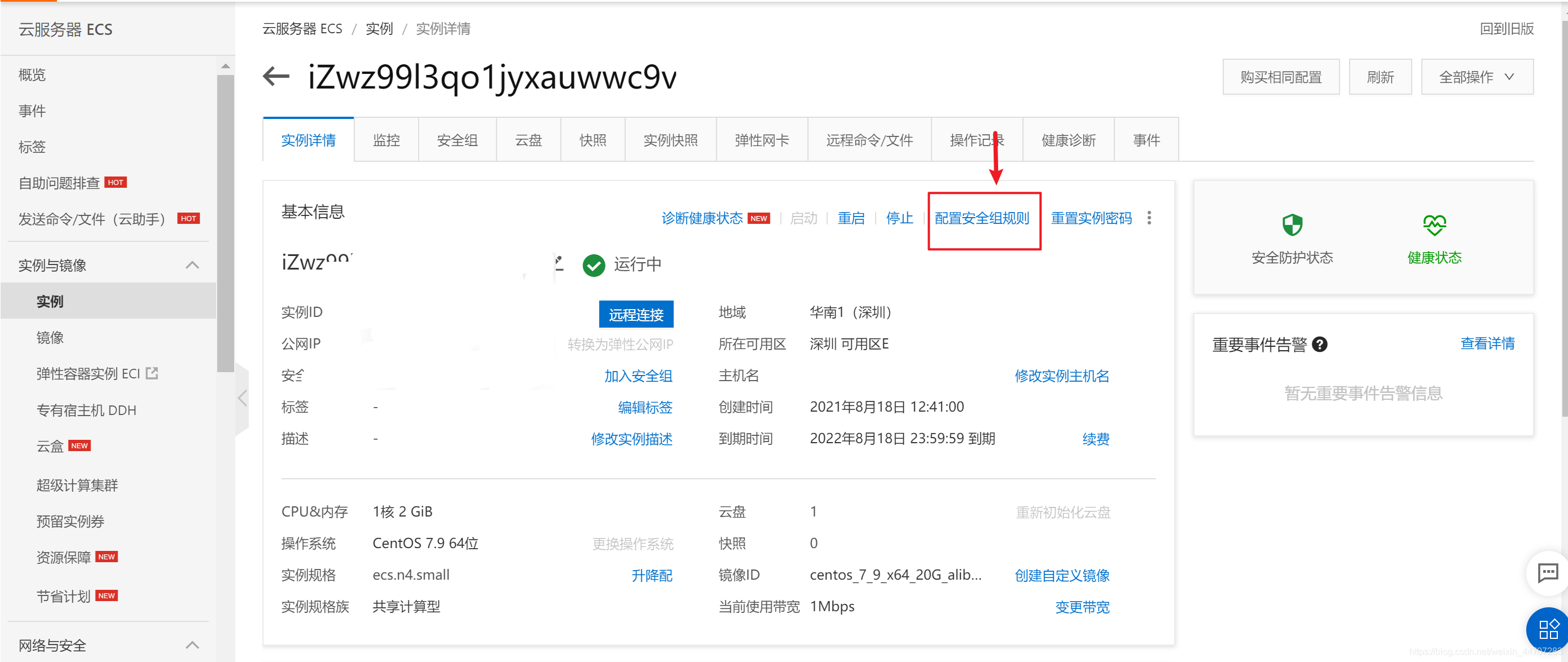The image size is (1568, 662).
Task: Click the green running status check icon
Action: tap(594, 264)
